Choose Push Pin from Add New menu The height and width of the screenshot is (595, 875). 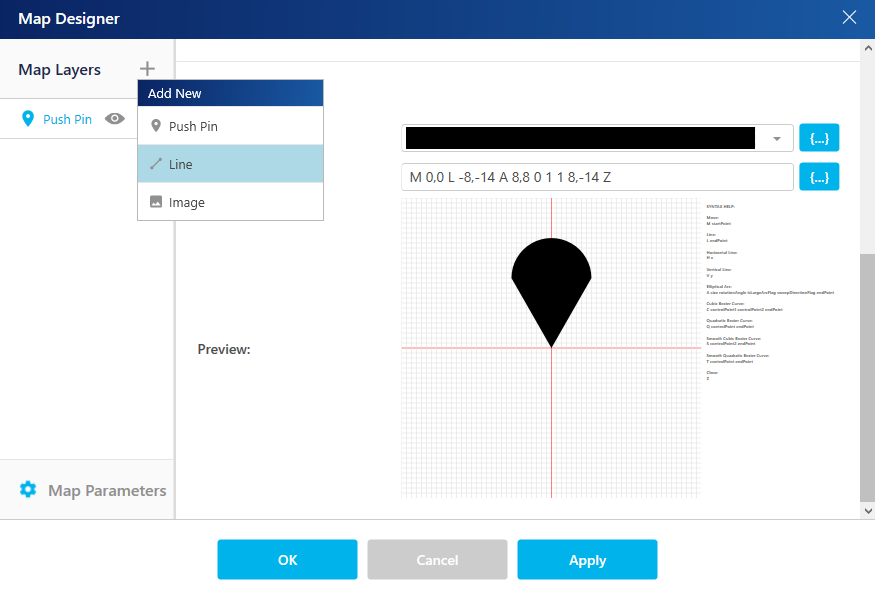point(230,126)
